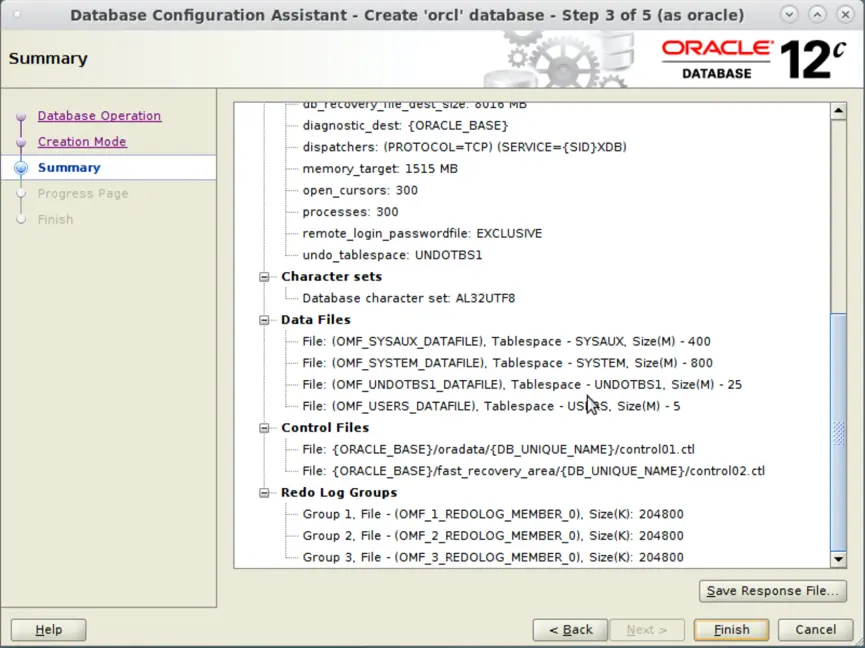
Task: Click the scrollbar down arrow
Action: click(x=838, y=559)
